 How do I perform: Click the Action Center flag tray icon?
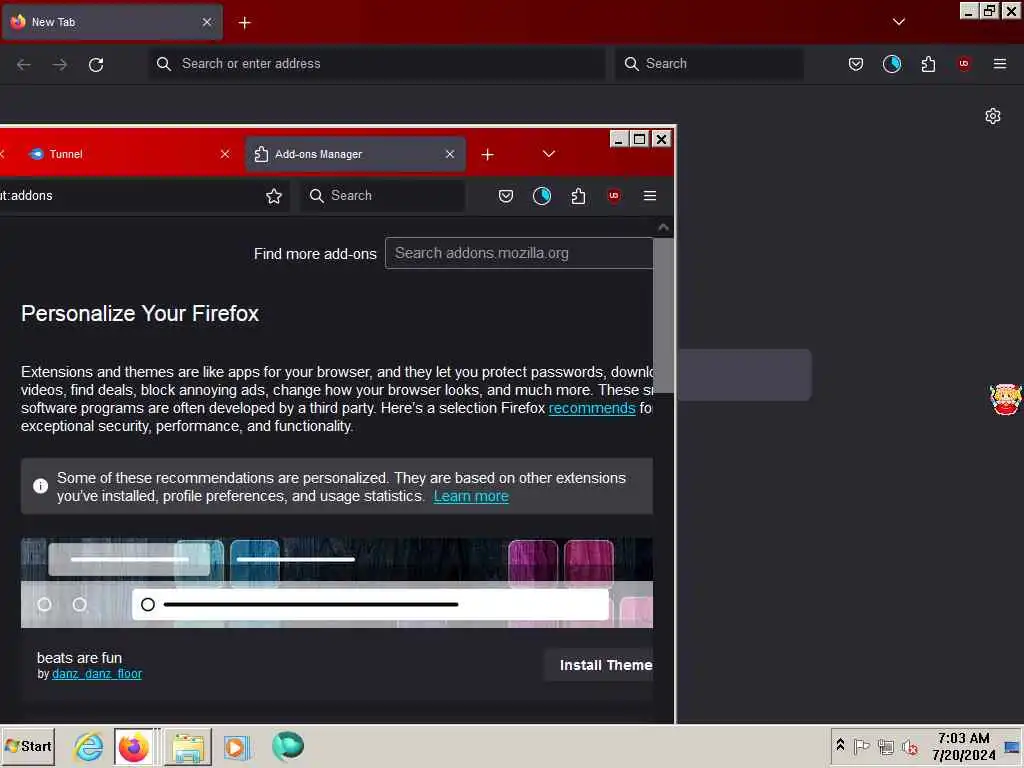pyautogui.click(x=861, y=746)
